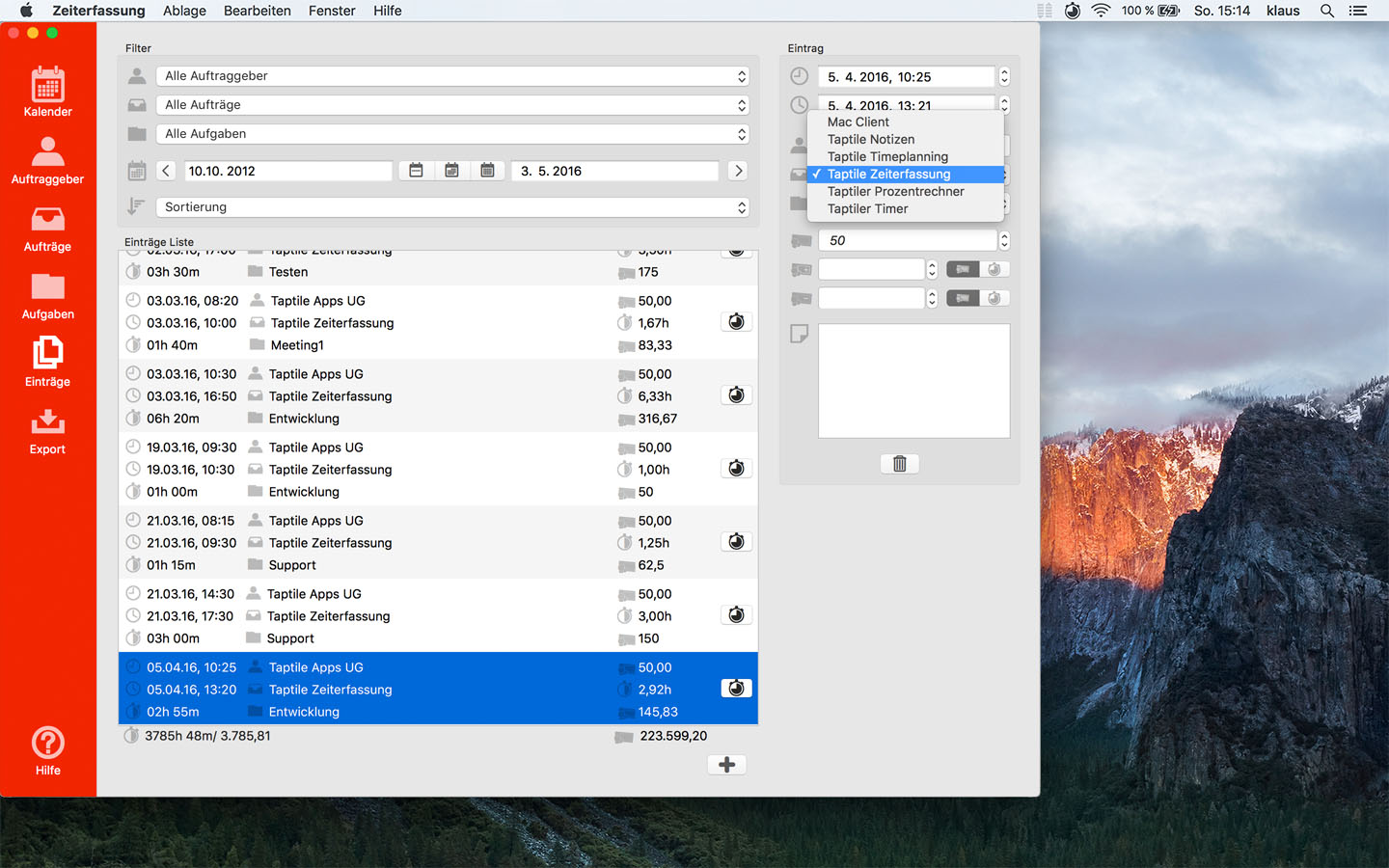Open Aufträge in the sidebar
The height and width of the screenshot is (868, 1389).
pyautogui.click(x=47, y=229)
